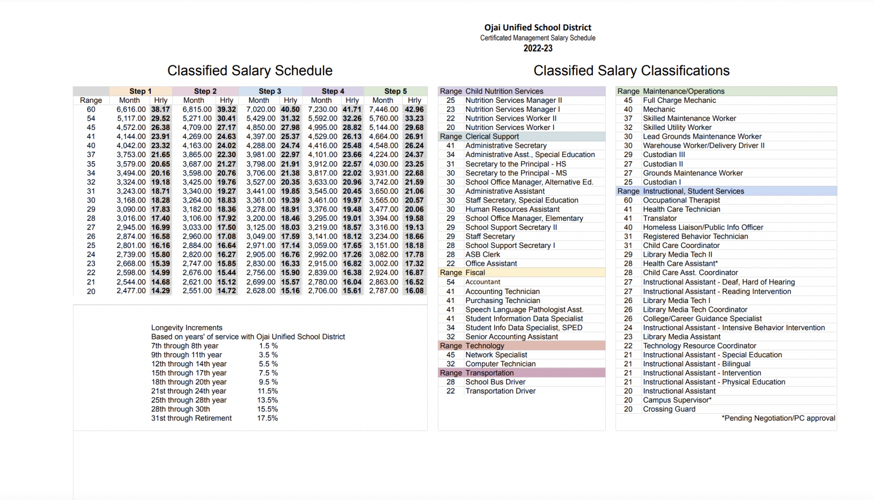This screenshot has height=500, width=874.
Task: Click the Step 5 column header
Action: [395, 91]
